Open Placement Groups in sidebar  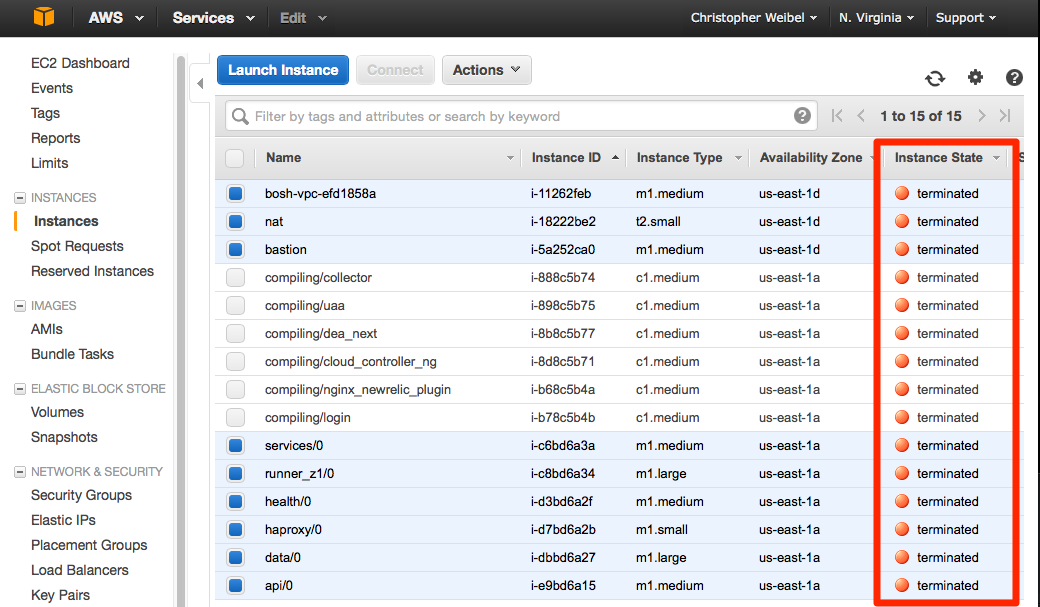[x=89, y=545]
